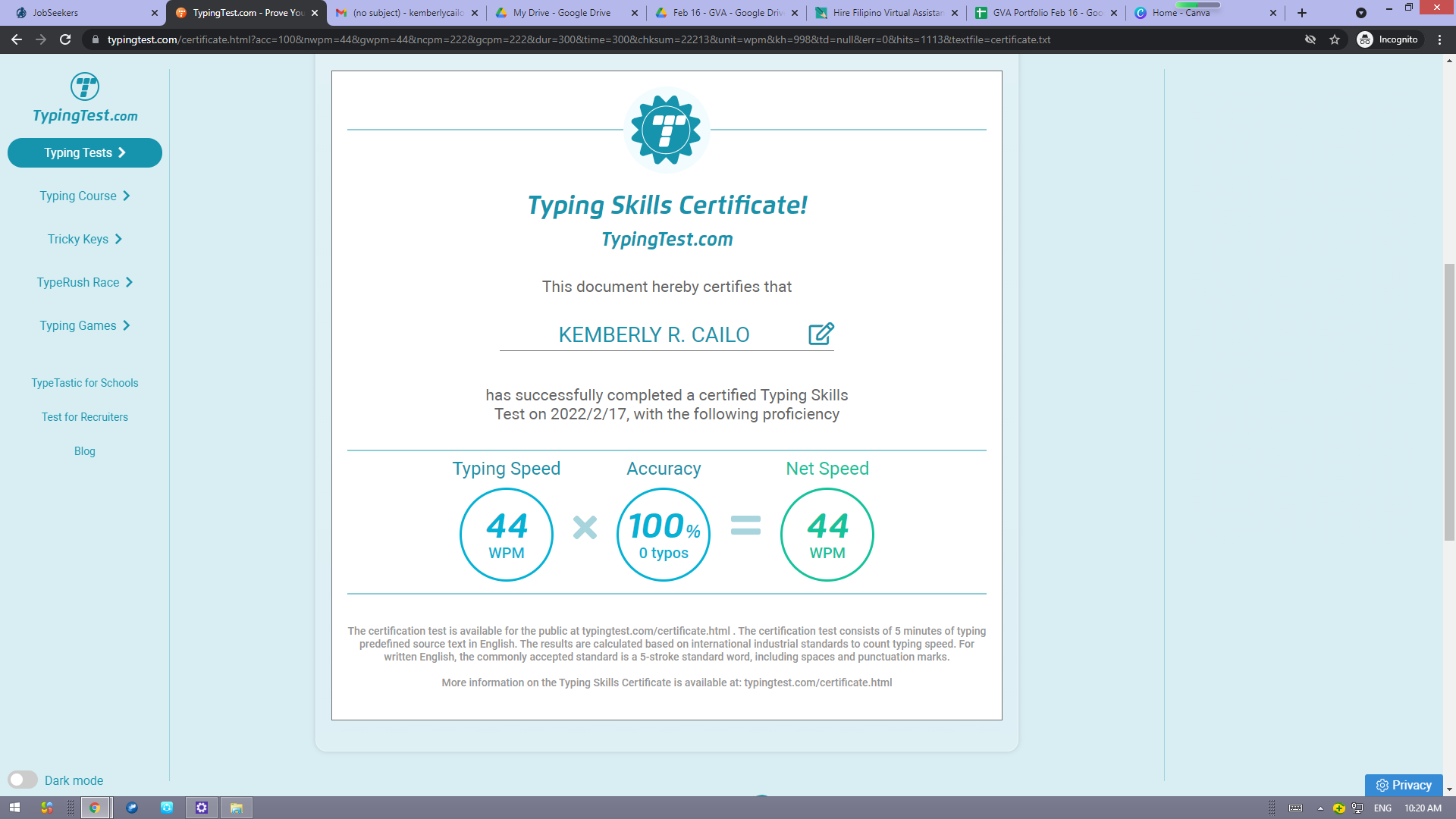Switch to the JobSeekers tab
This screenshot has width=1456, height=819.
[x=55, y=13]
